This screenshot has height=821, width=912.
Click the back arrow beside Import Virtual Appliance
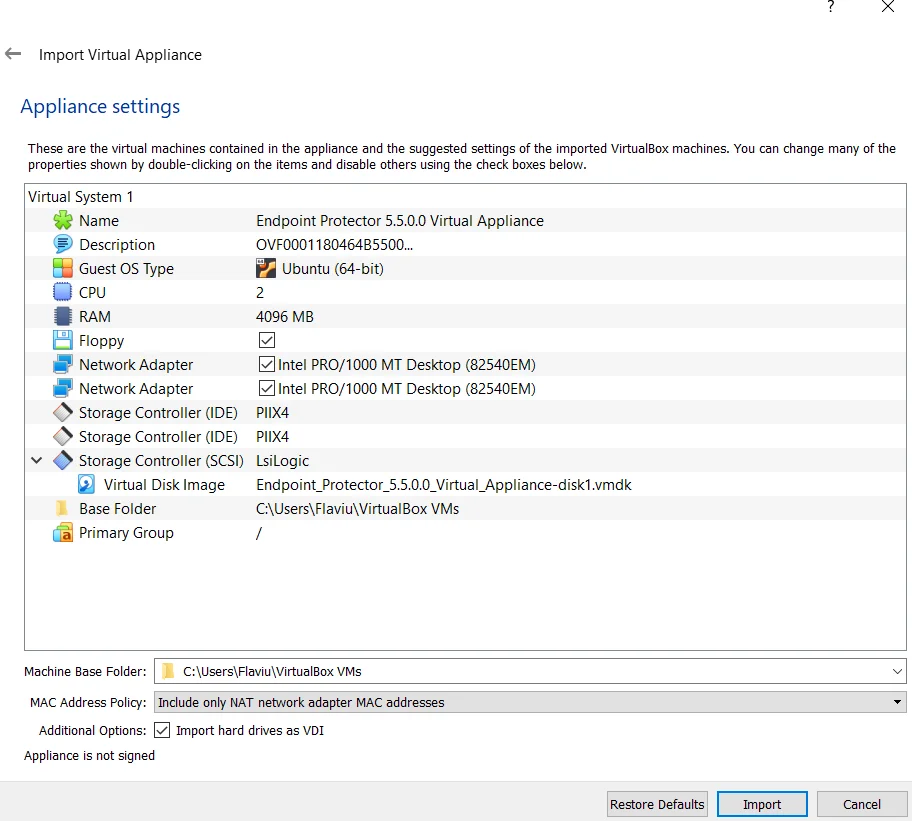[13, 54]
